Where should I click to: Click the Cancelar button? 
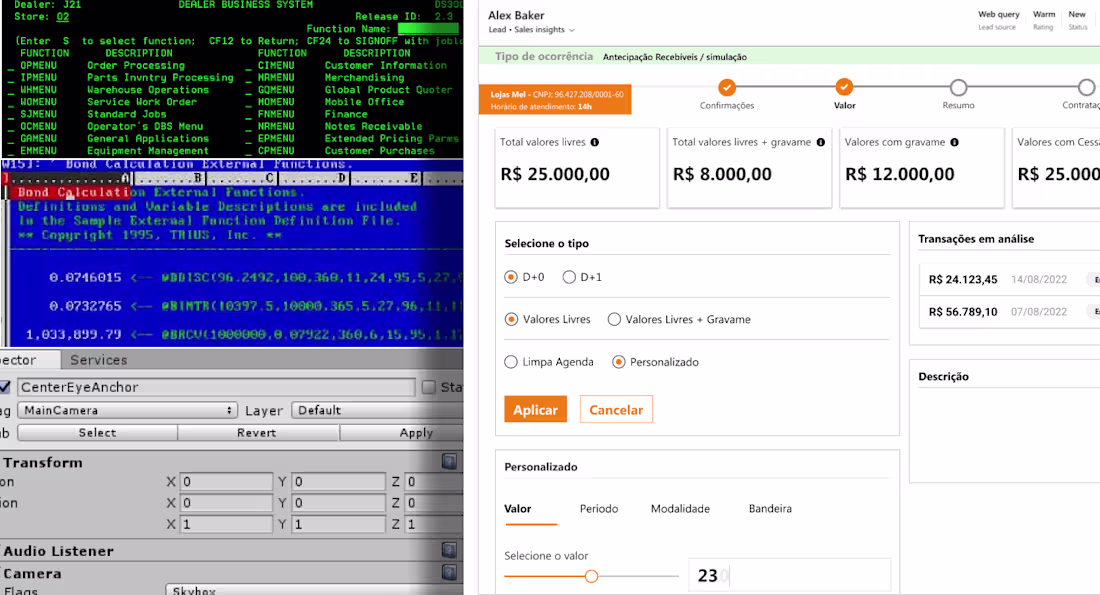pos(616,410)
